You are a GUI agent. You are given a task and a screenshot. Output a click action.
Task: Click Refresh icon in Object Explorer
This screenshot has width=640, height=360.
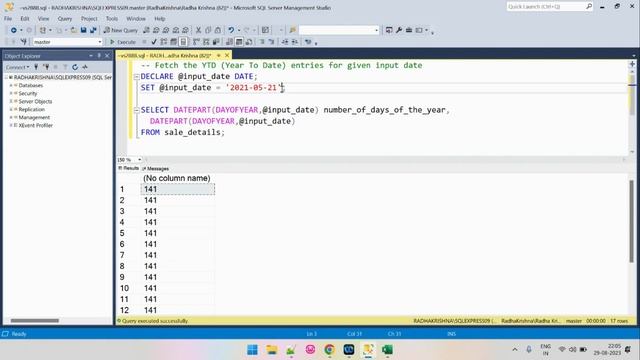[75, 67]
